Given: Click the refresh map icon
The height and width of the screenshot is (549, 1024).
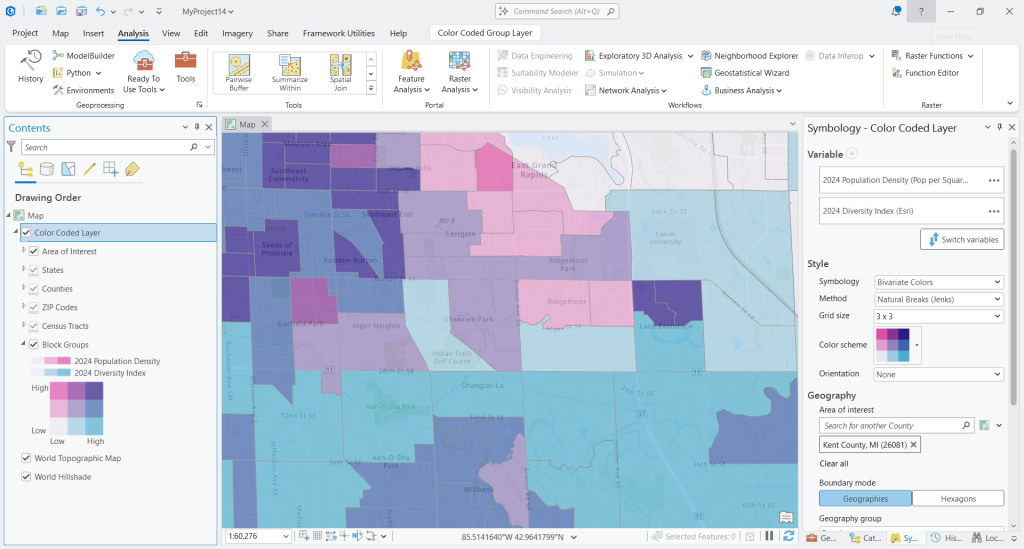Looking at the screenshot, I should 788,536.
